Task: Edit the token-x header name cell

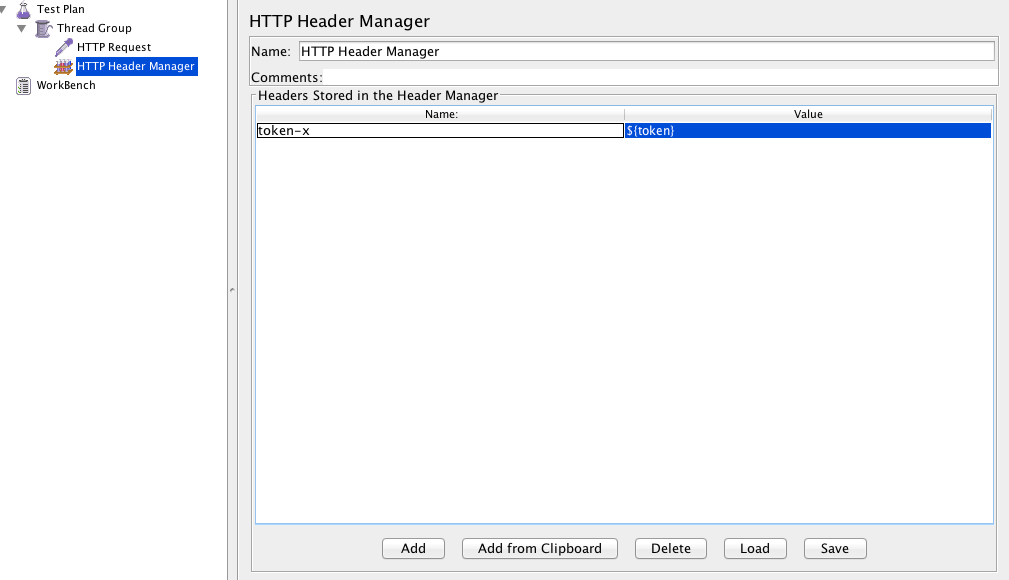Action: click(x=439, y=130)
